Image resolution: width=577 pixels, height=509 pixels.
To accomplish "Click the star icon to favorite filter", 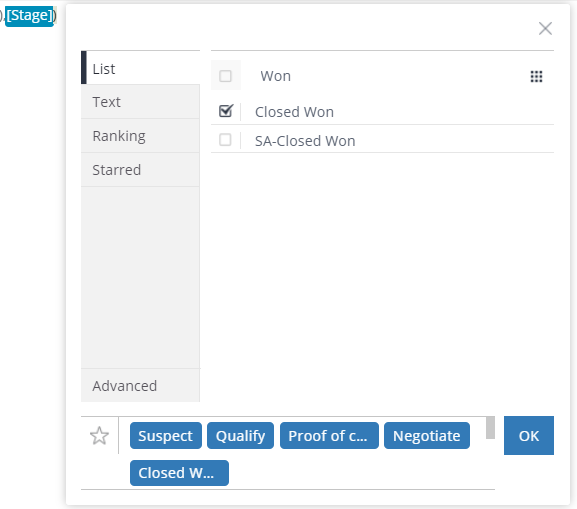I will [99, 436].
